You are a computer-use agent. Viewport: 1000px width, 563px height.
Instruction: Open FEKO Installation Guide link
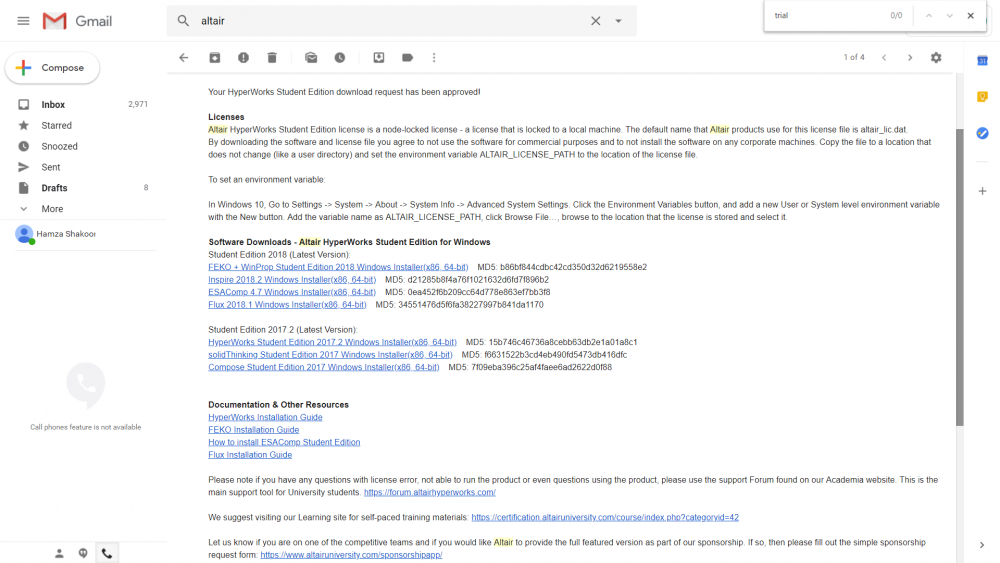coord(253,430)
